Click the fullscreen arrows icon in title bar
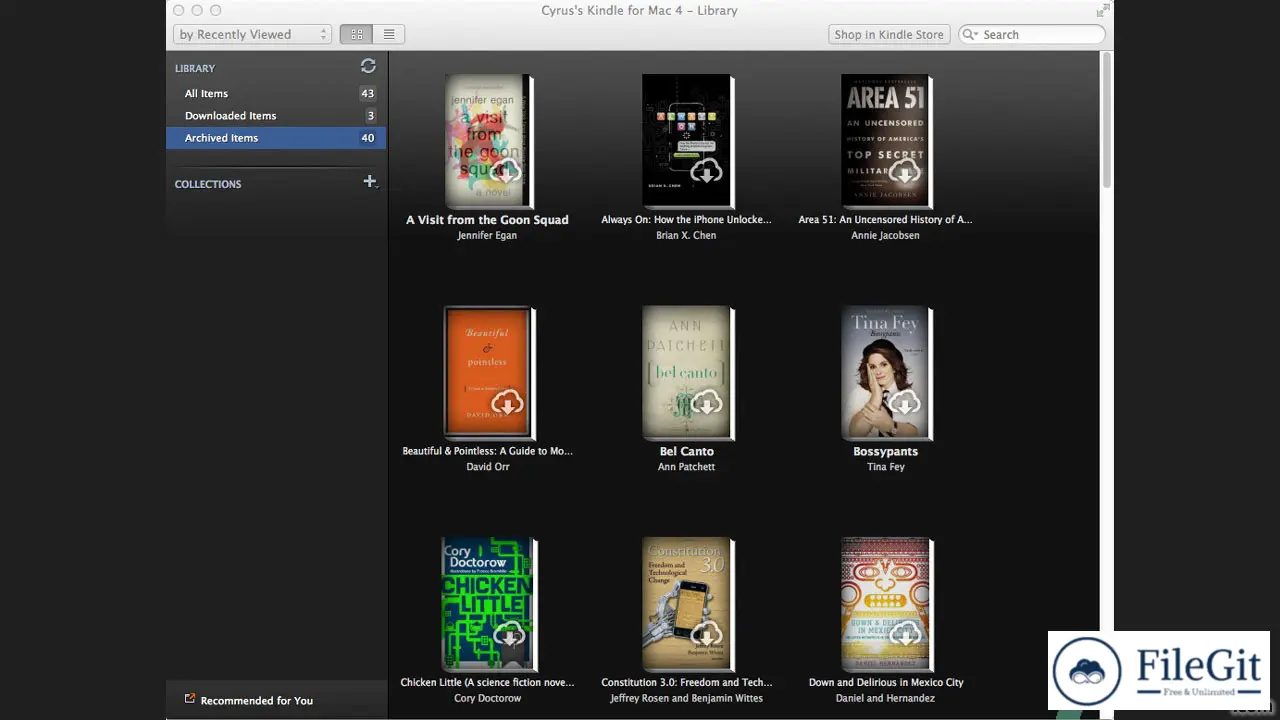Viewport: 1280px width, 720px height. tap(1103, 10)
